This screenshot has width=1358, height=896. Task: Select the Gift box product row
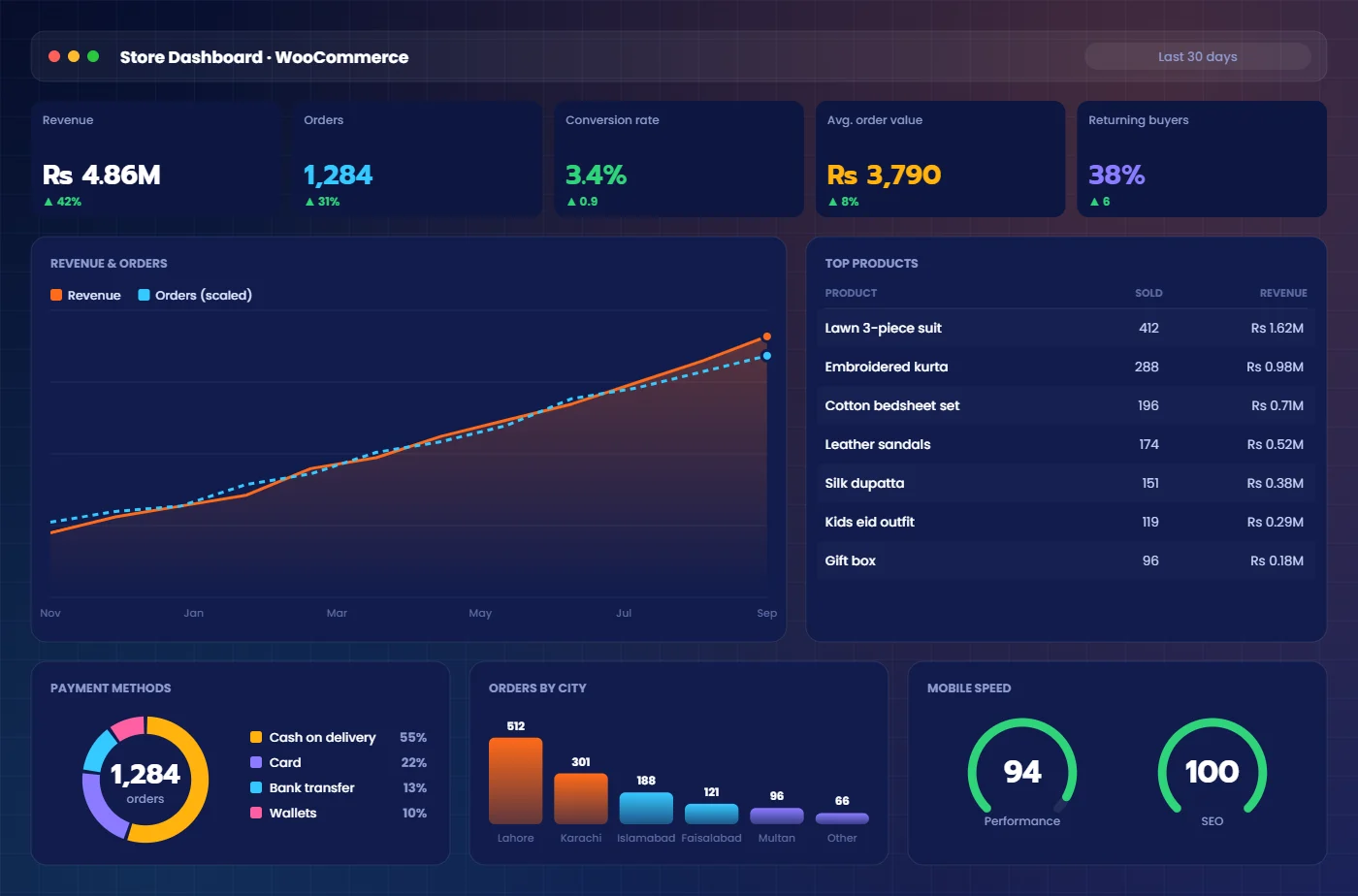click(1066, 560)
